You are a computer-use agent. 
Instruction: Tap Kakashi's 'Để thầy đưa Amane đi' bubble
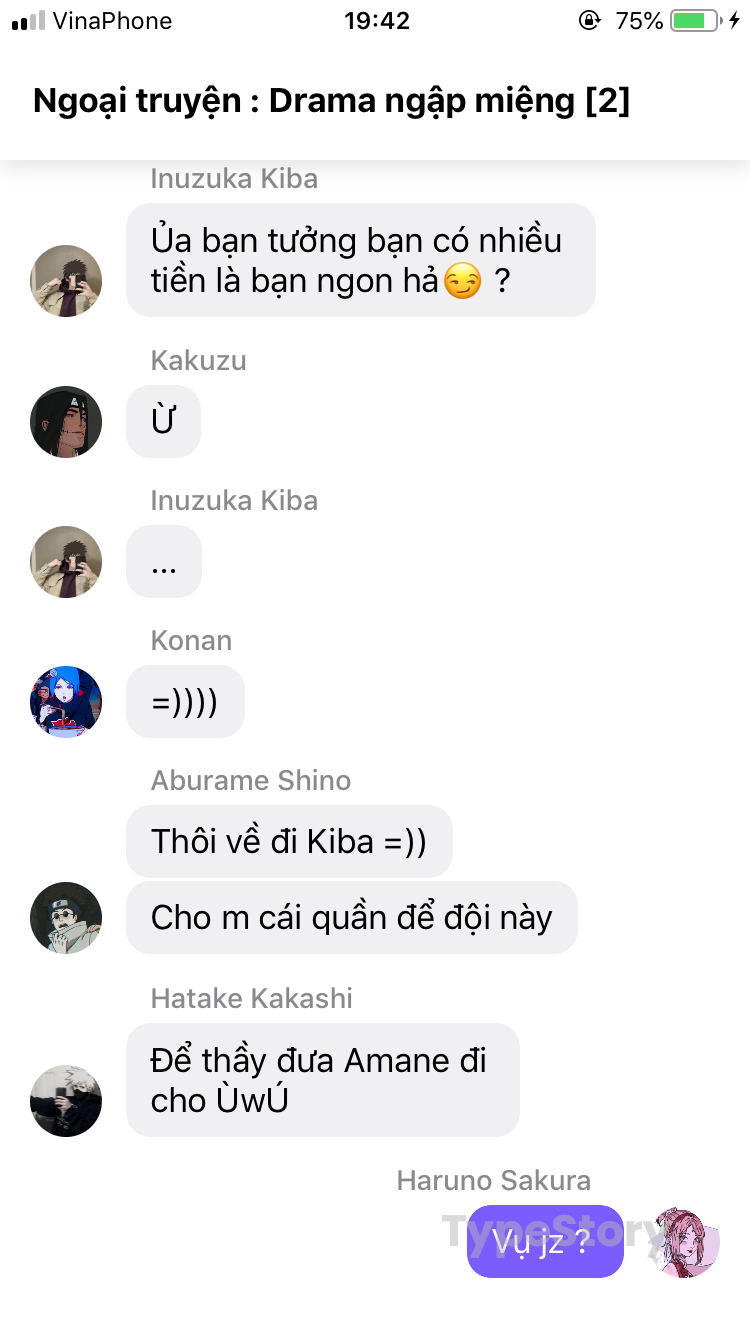pos(323,1080)
